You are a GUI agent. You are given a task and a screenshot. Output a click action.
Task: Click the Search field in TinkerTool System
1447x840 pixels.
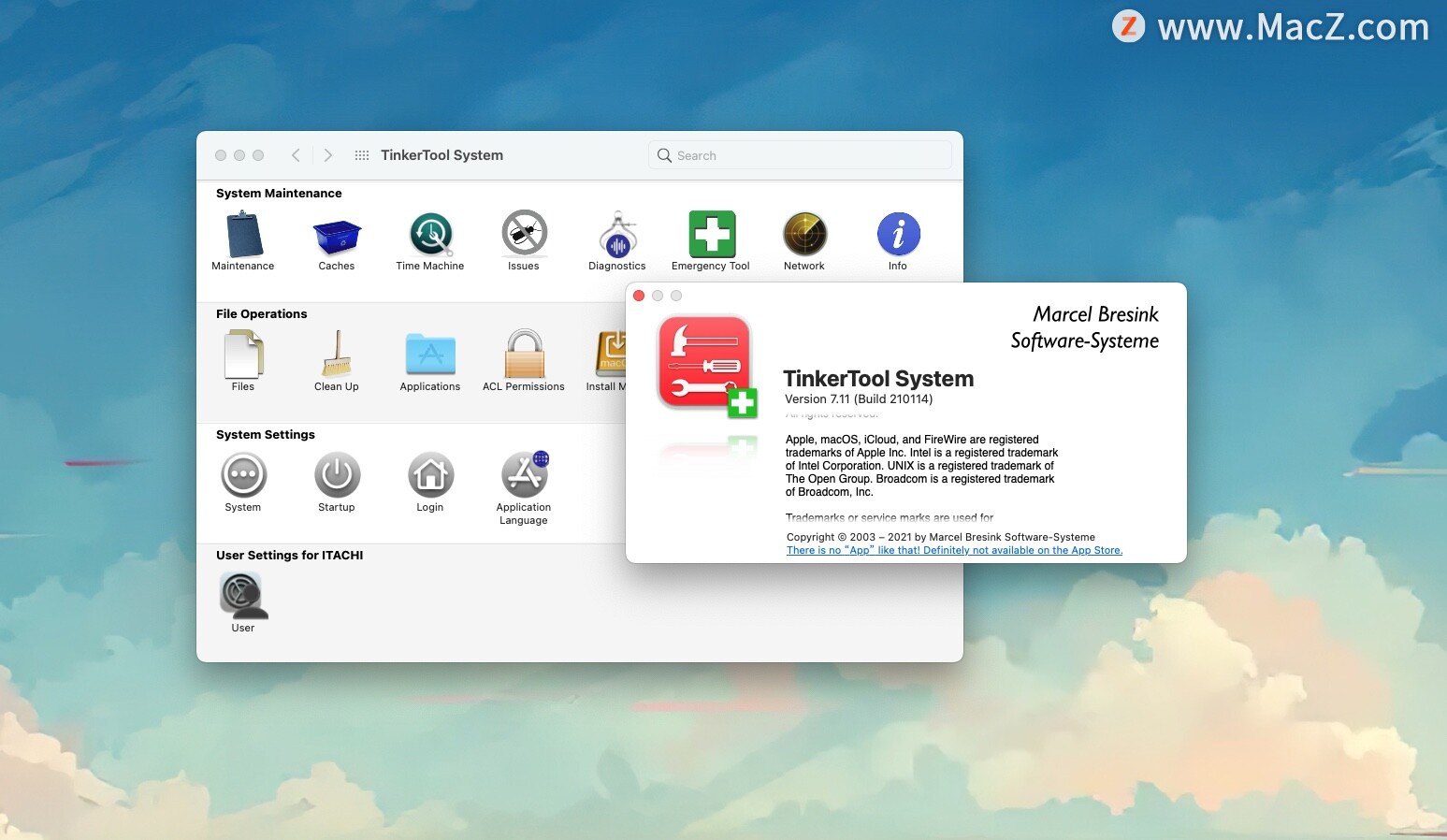point(800,155)
